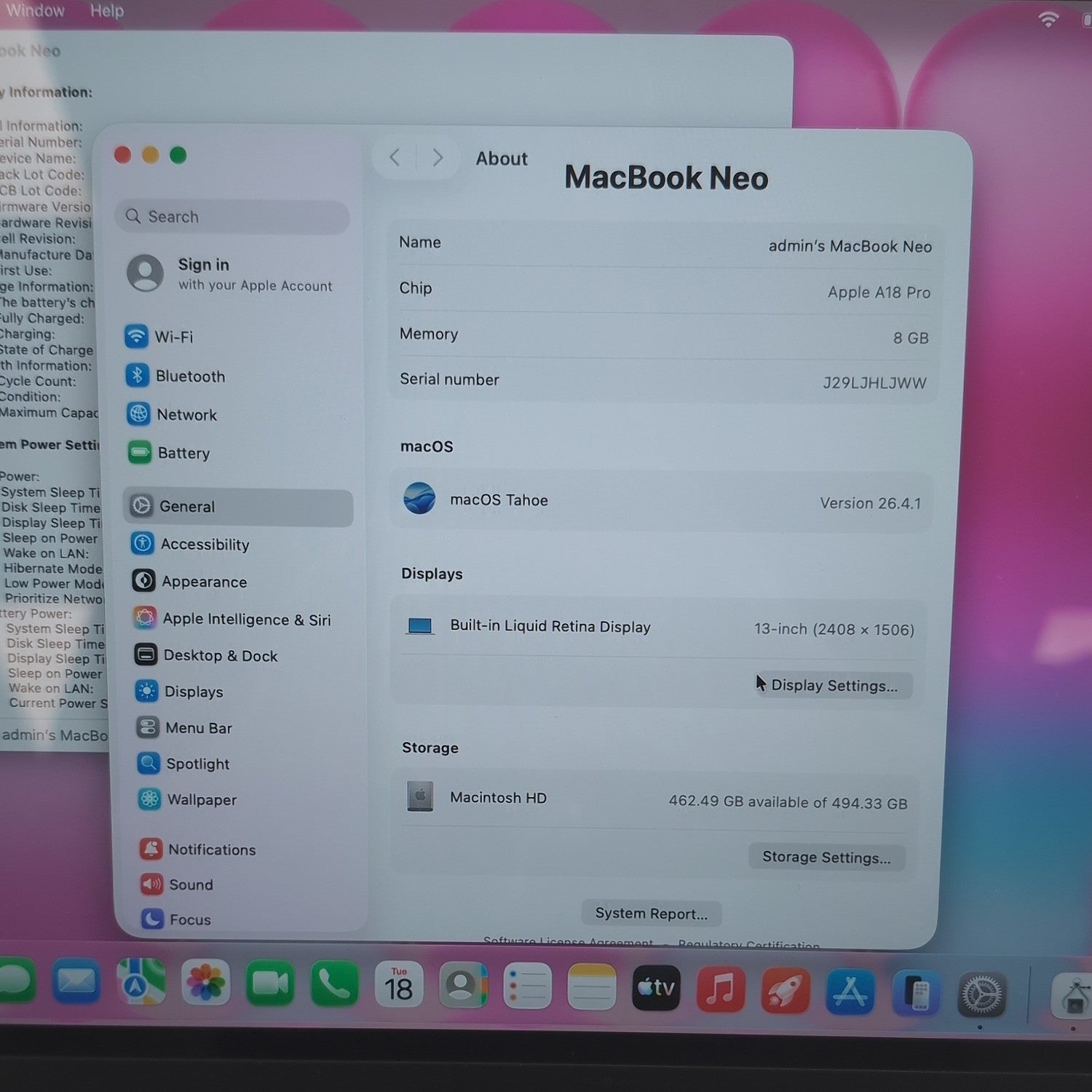Viewport: 1092px width, 1092px height.
Task: Click the "MacBook Neo" heading
Action: tap(666, 178)
